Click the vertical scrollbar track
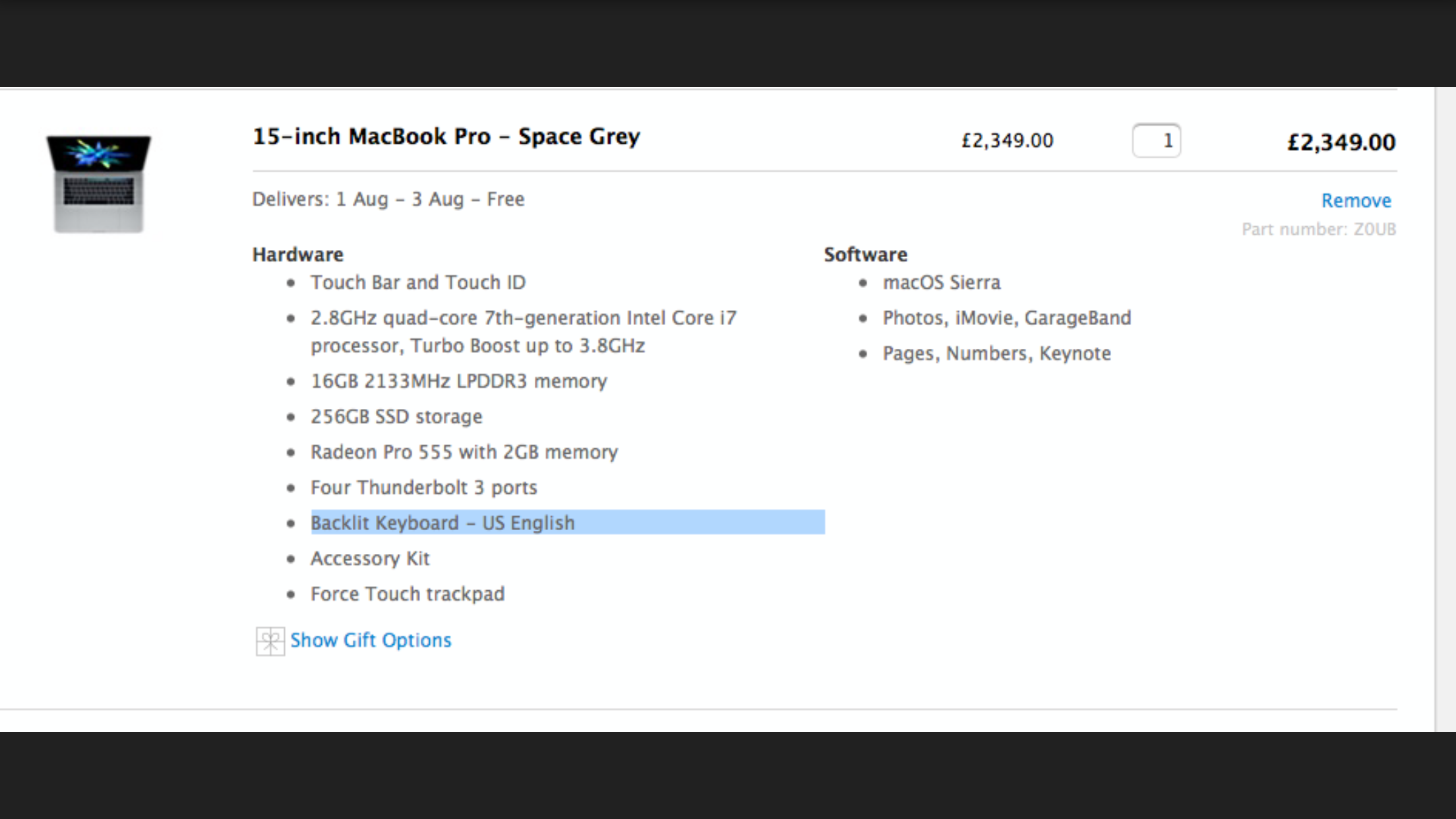Viewport: 1456px width, 819px height. tap(1445, 409)
